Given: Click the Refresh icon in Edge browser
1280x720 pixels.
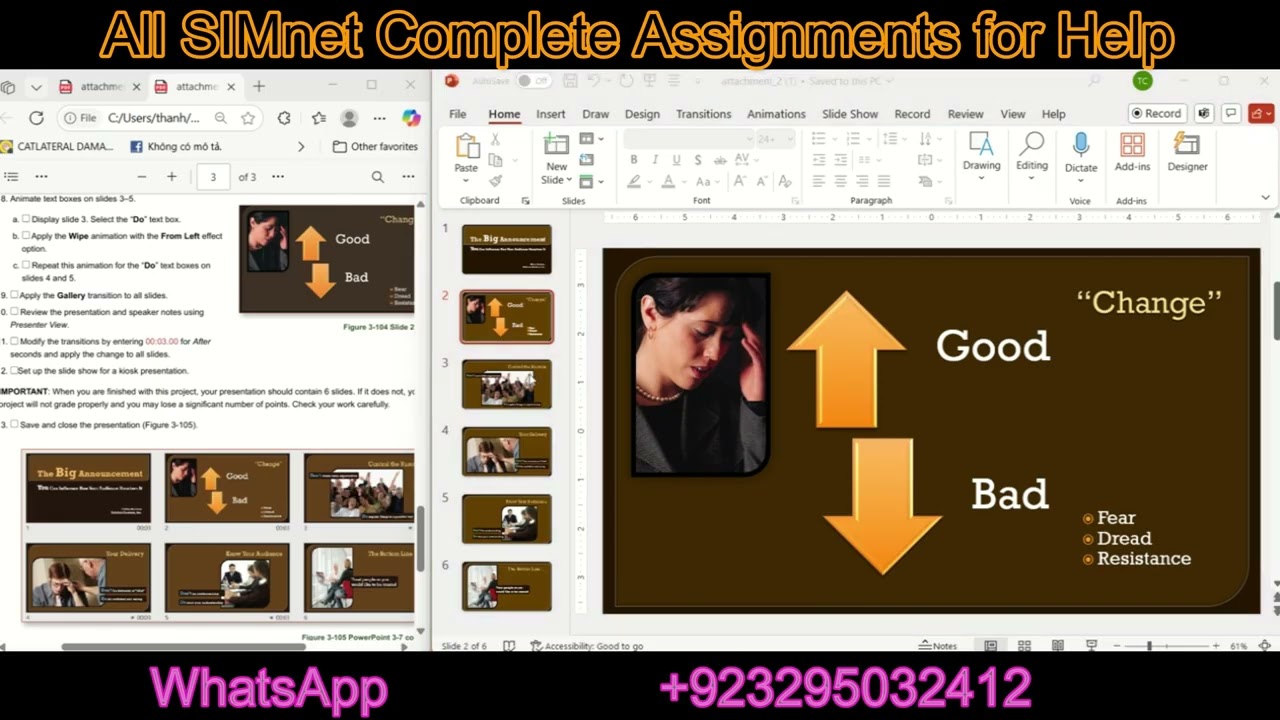Looking at the screenshot, I should (x=36, y=118).
